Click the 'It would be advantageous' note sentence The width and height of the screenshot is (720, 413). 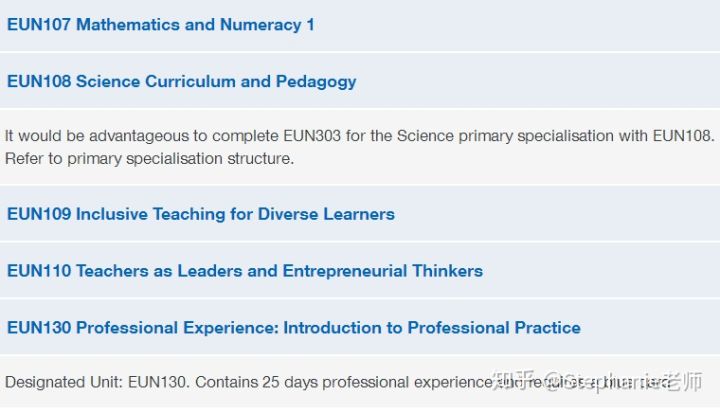360,136
